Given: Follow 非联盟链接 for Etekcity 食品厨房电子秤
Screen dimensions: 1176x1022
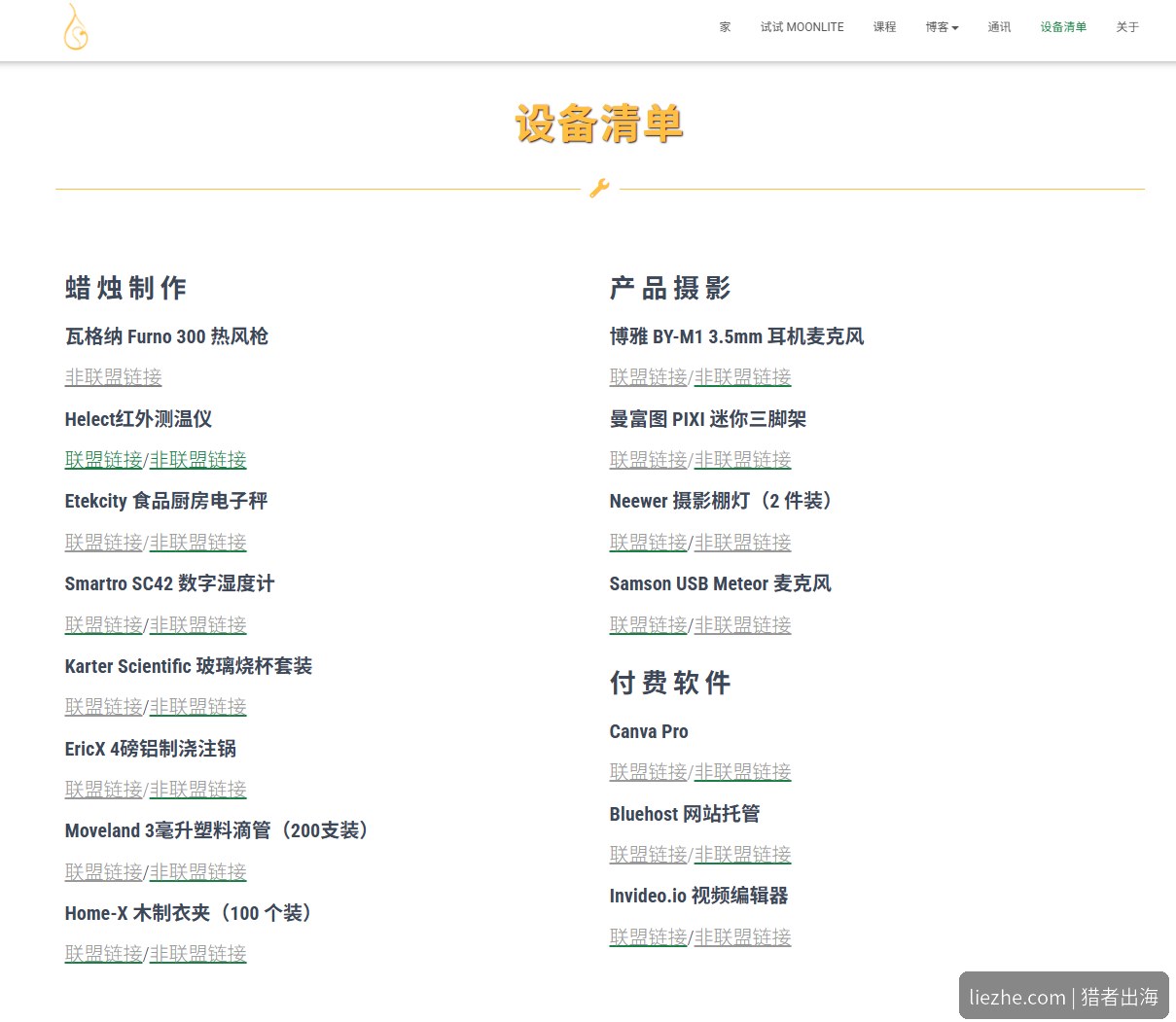Looking at the screenshot, I should pyautogui.click(x=198, y=543).
